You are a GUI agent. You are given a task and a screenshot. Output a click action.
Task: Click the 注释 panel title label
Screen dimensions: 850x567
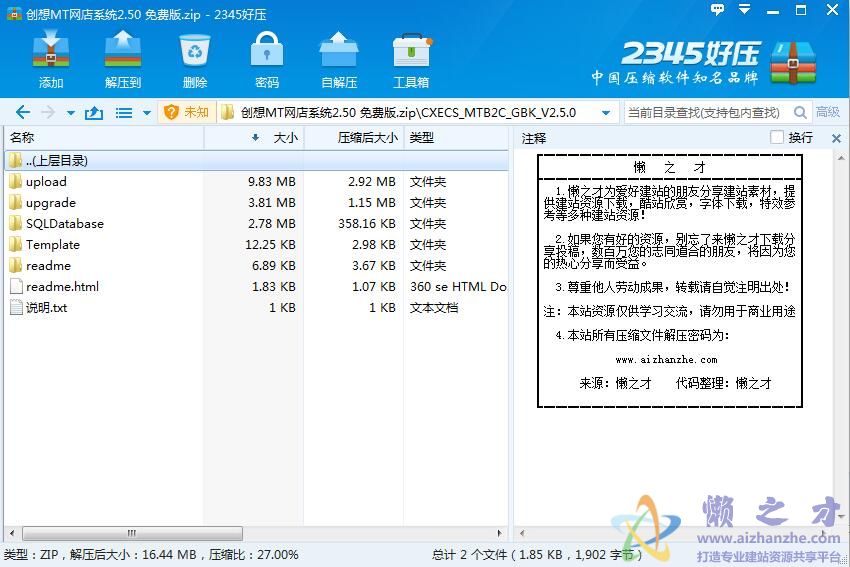point(533,138)
